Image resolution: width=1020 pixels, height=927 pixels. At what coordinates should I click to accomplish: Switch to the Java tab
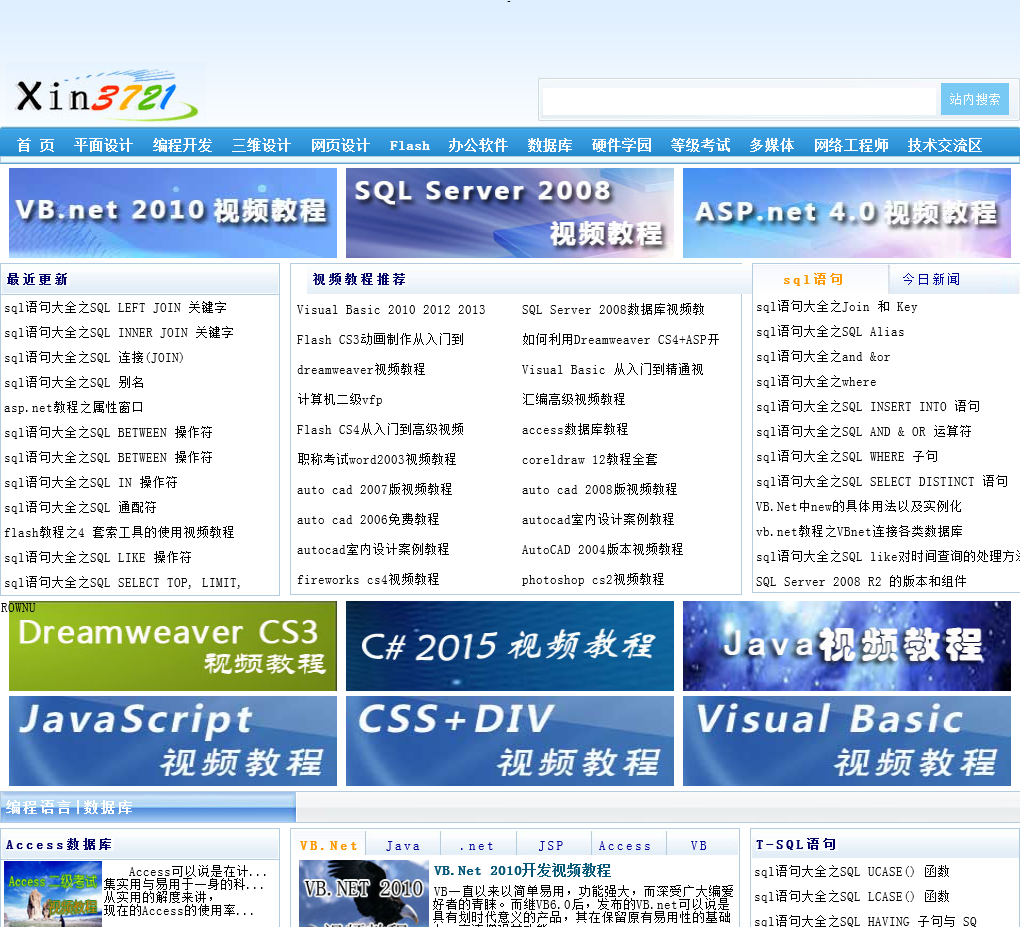pyautogui.click(x=403, y=846)
